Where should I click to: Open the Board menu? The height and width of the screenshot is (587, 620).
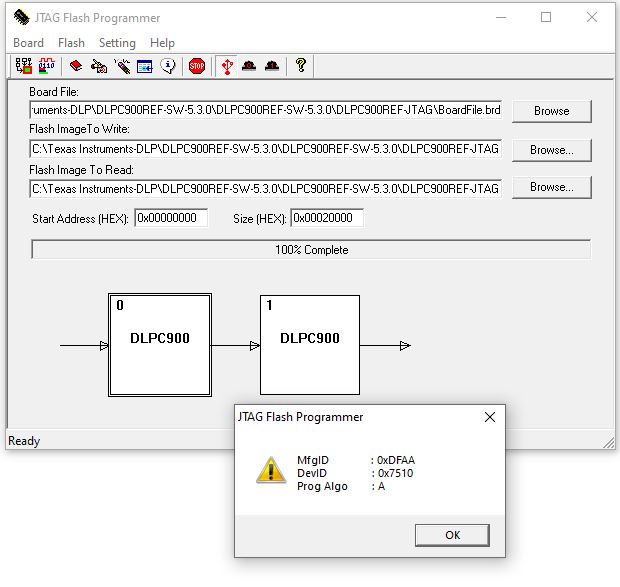pyautogui.click(x=28, y=43)
